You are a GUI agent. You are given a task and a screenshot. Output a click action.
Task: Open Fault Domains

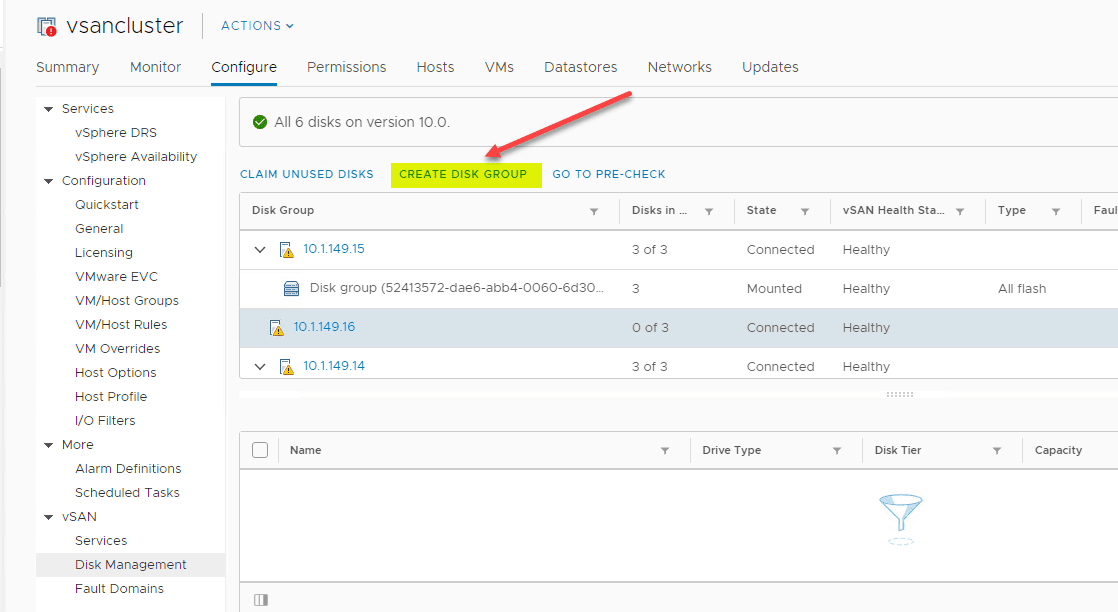point(119,588)
